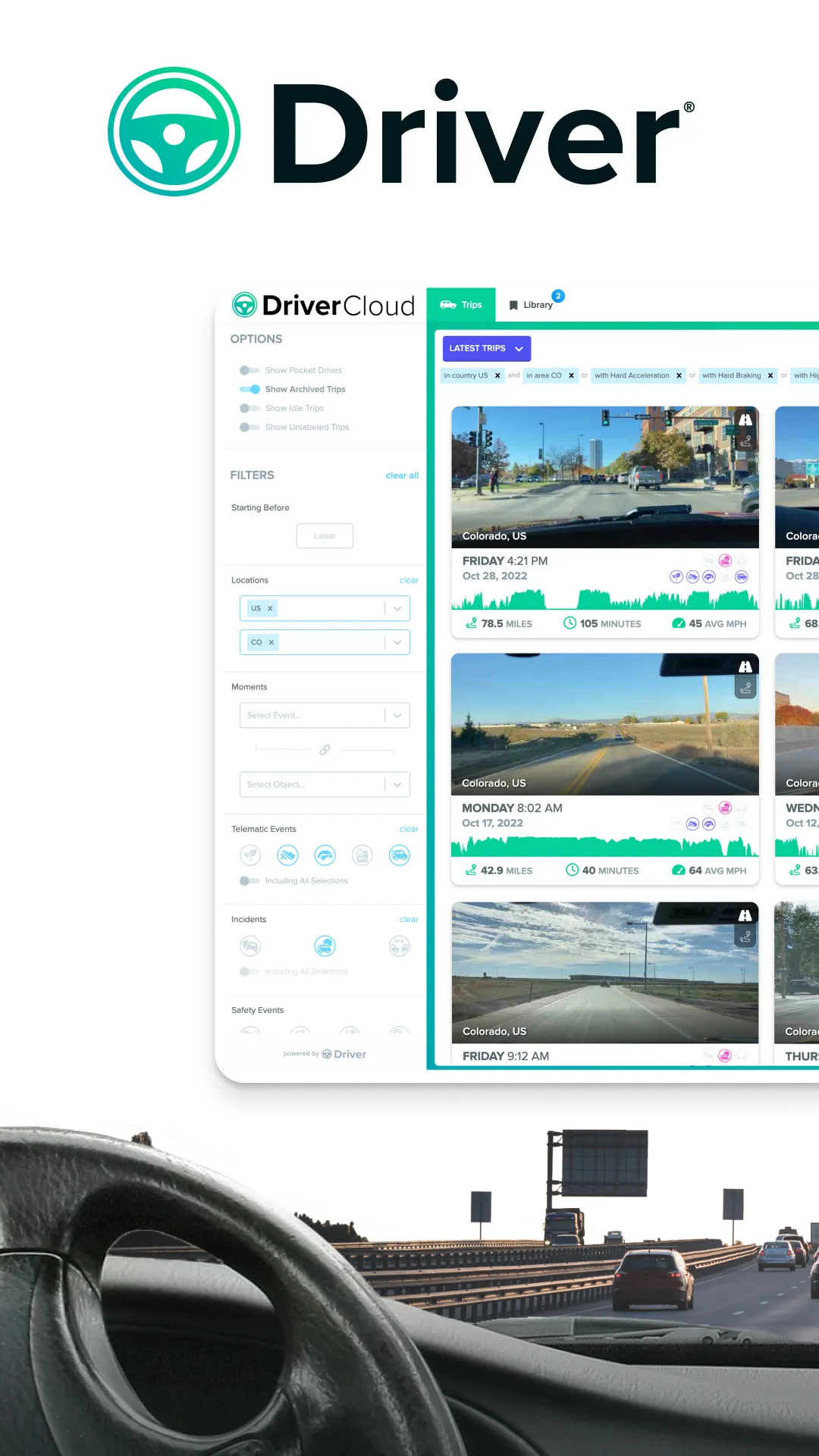Select the eco-driving leaf telematic filter icon
Screen dimensions: 819x1456
click(250, 855)
